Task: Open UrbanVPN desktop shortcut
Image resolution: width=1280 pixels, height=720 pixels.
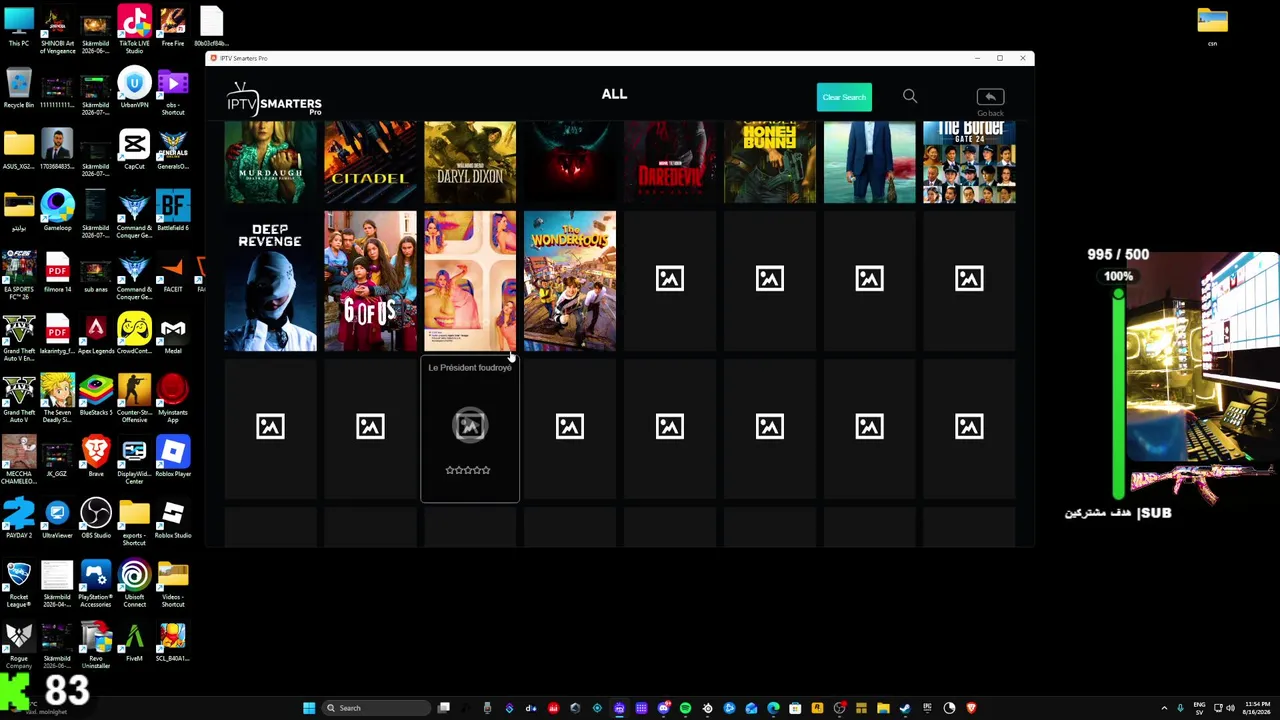Action: (x=134, y=88)
